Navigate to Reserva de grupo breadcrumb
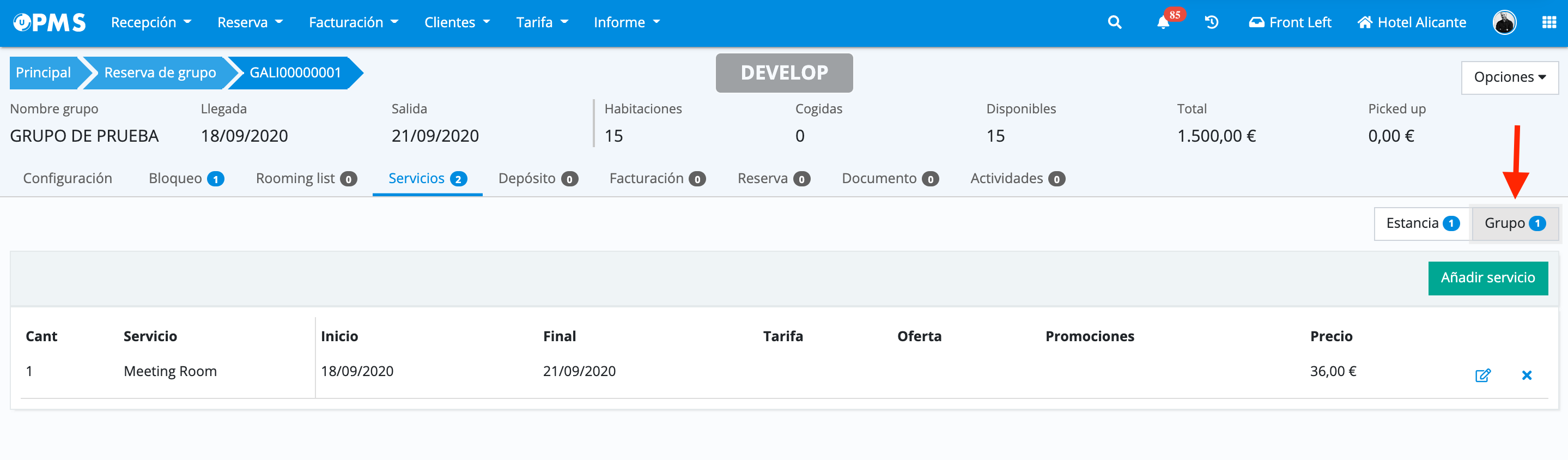1568x460 pixels. point(160,73)
